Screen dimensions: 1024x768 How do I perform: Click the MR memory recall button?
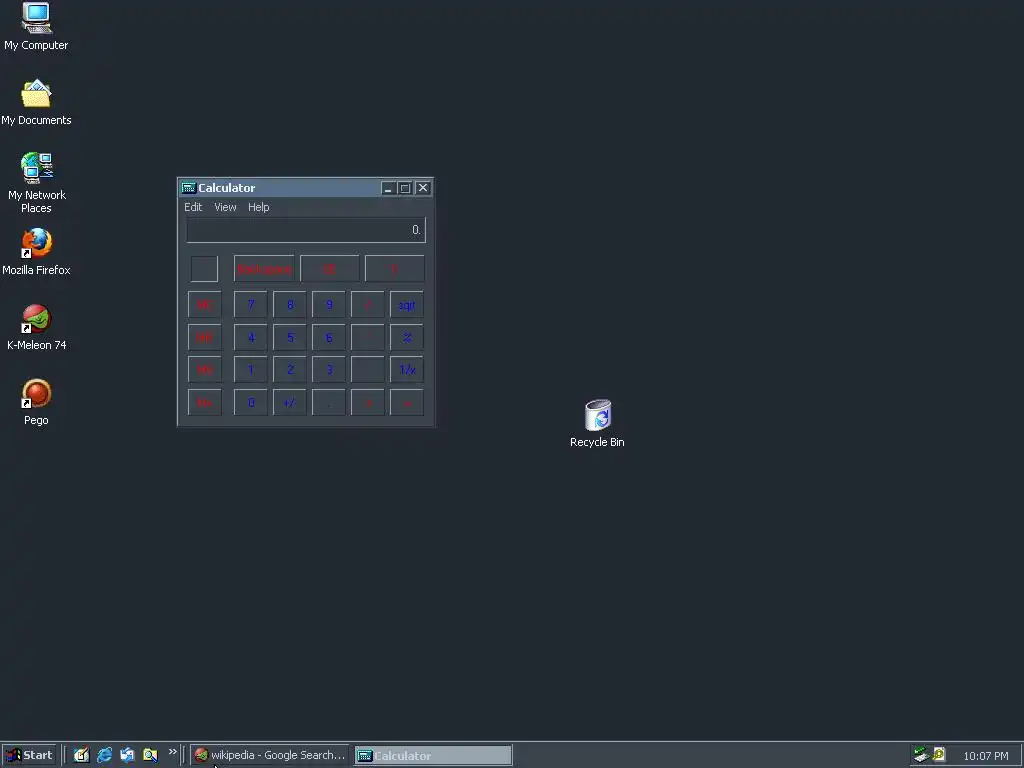(204, 337)
